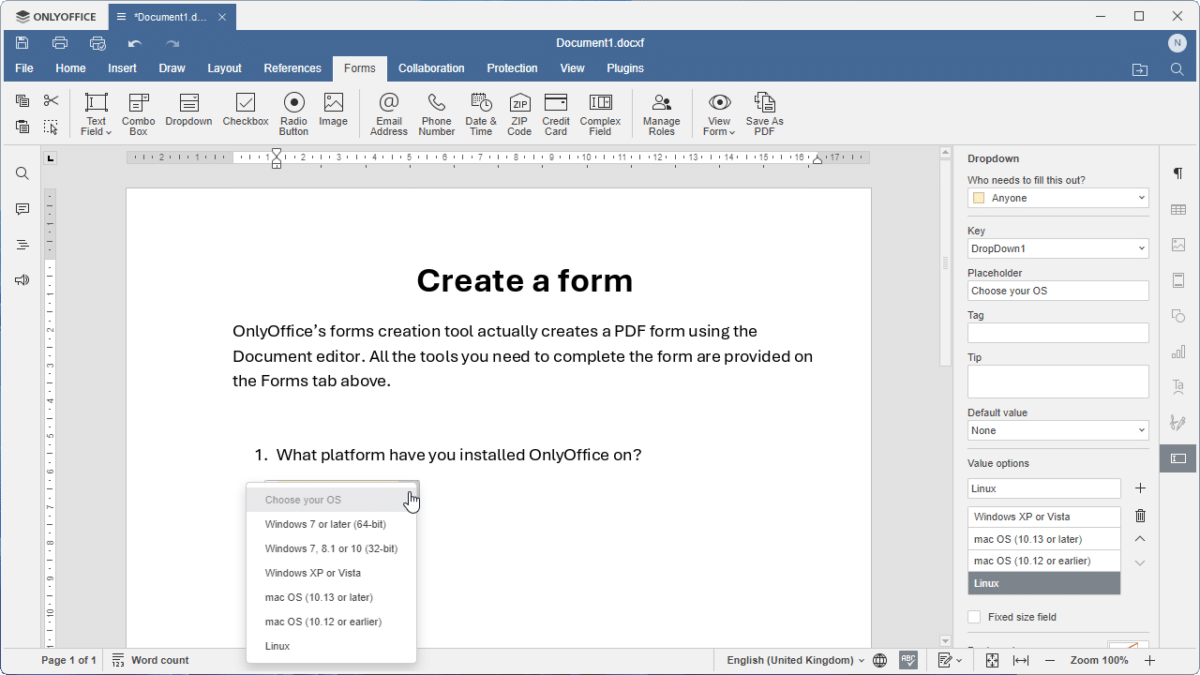
Task: Open the References ribbon tab
Action: click(x=292, y=68)
